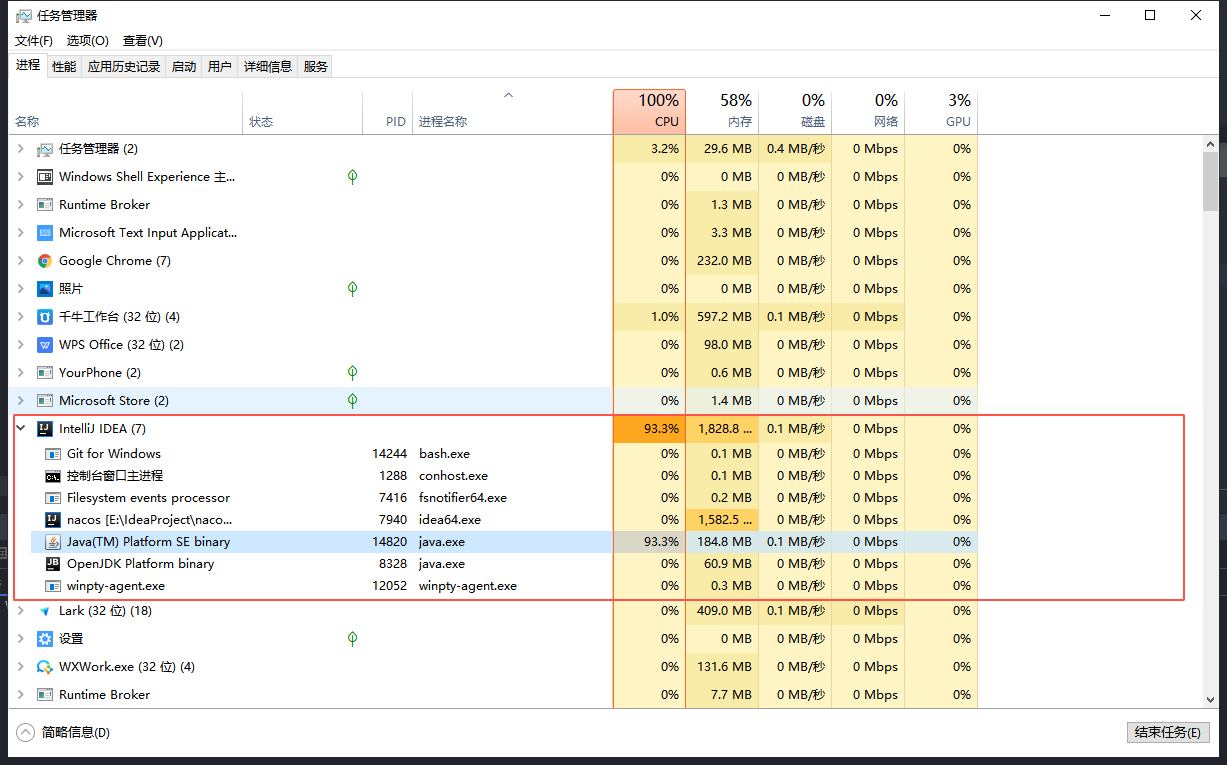
Task: Click the Windows Shell Experience process icon
Action: [45, 177]
